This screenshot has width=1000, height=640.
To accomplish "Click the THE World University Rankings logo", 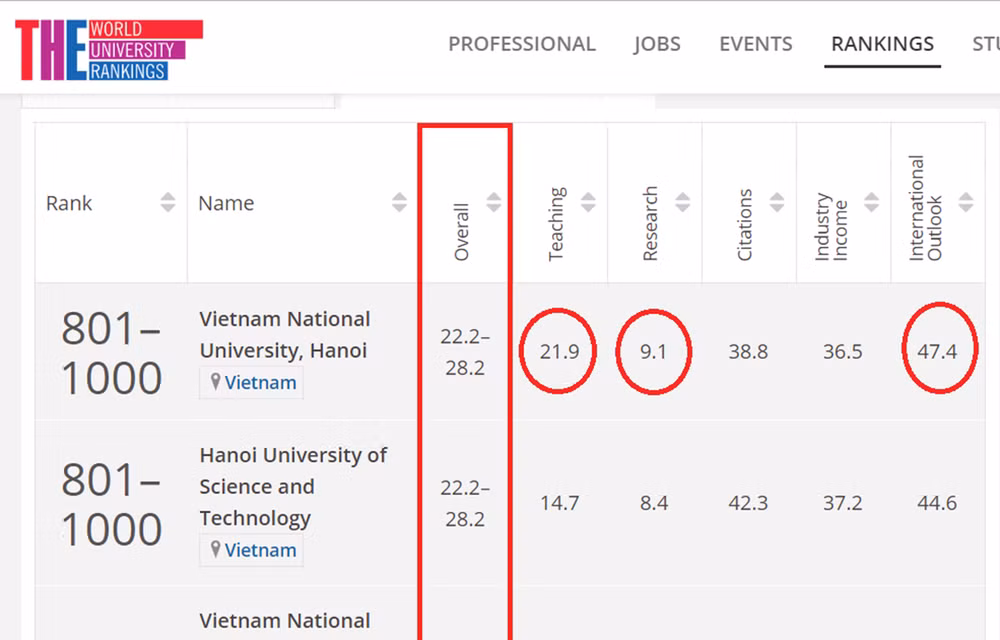I will (x=105, y=48).
